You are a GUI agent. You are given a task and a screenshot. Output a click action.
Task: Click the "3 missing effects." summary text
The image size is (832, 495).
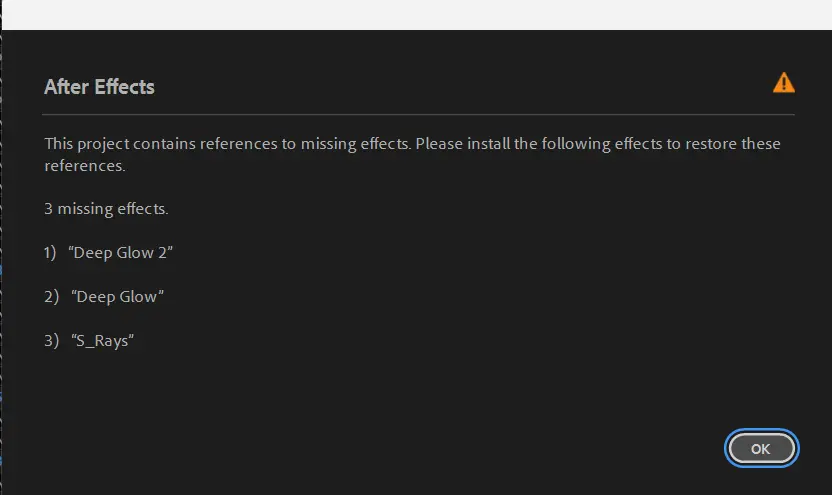click(x=106, y=209)
